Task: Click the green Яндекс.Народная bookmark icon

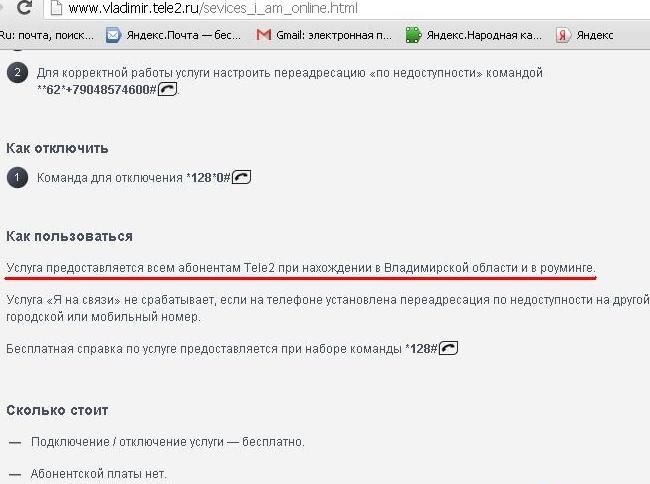Action: (x=413, y=35)
